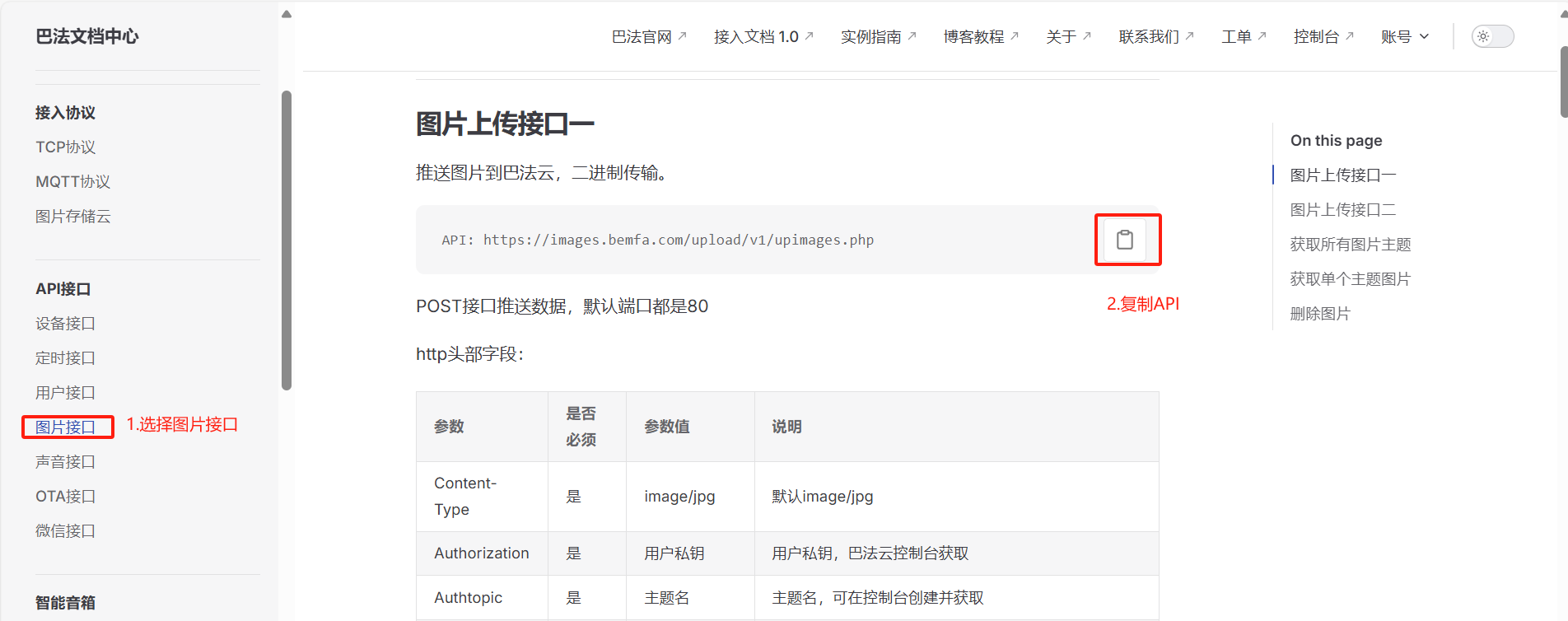Open 控制台 navigation link
This screenshot has width=1568, height=621.
(x=1324, y=36)
